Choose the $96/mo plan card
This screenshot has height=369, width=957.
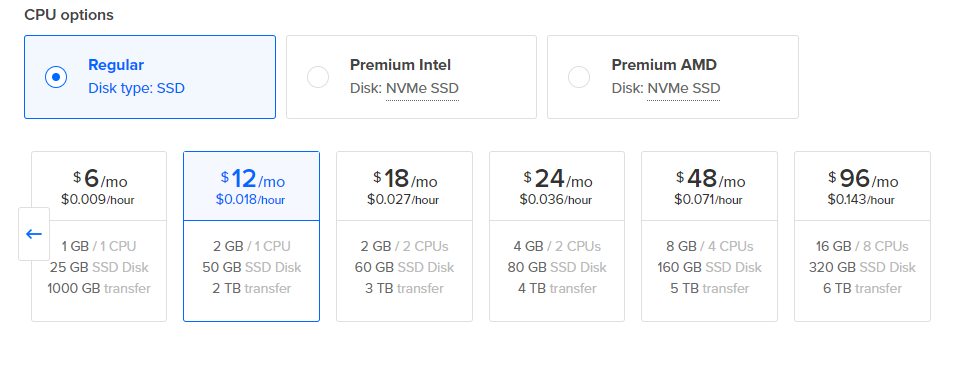click(862, 236)
